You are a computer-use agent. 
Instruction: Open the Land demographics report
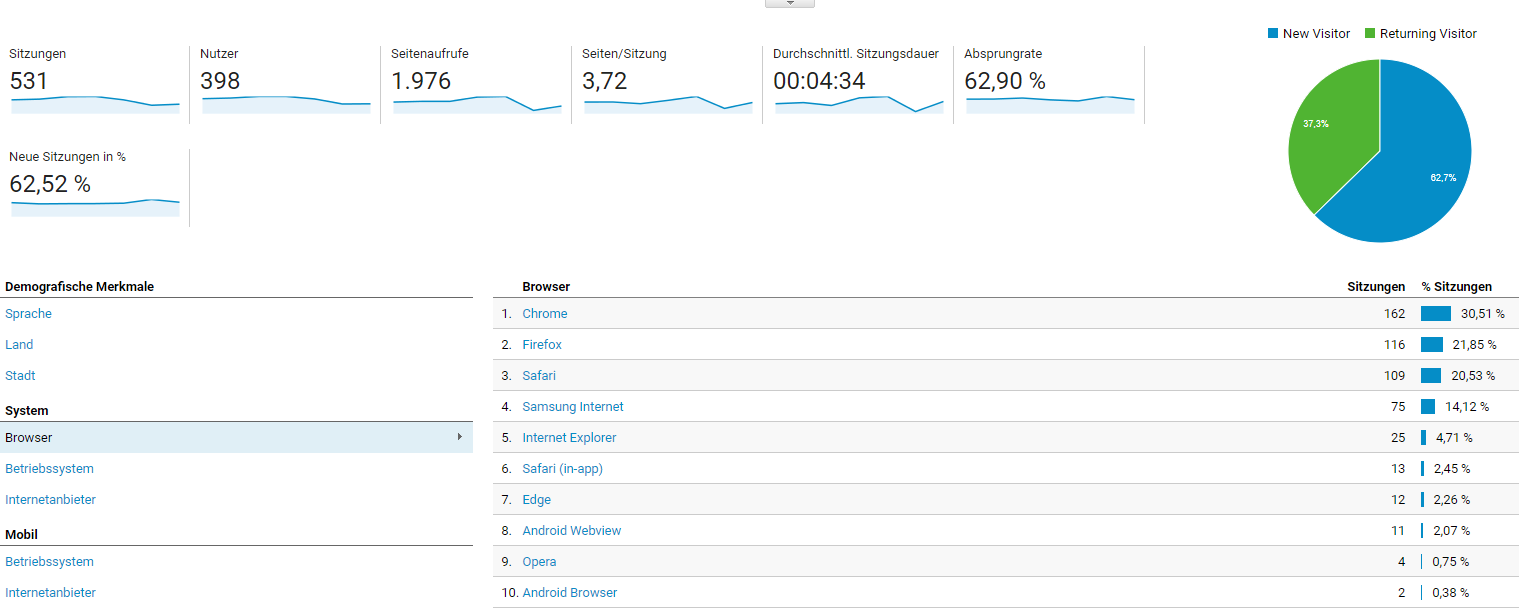18,344
